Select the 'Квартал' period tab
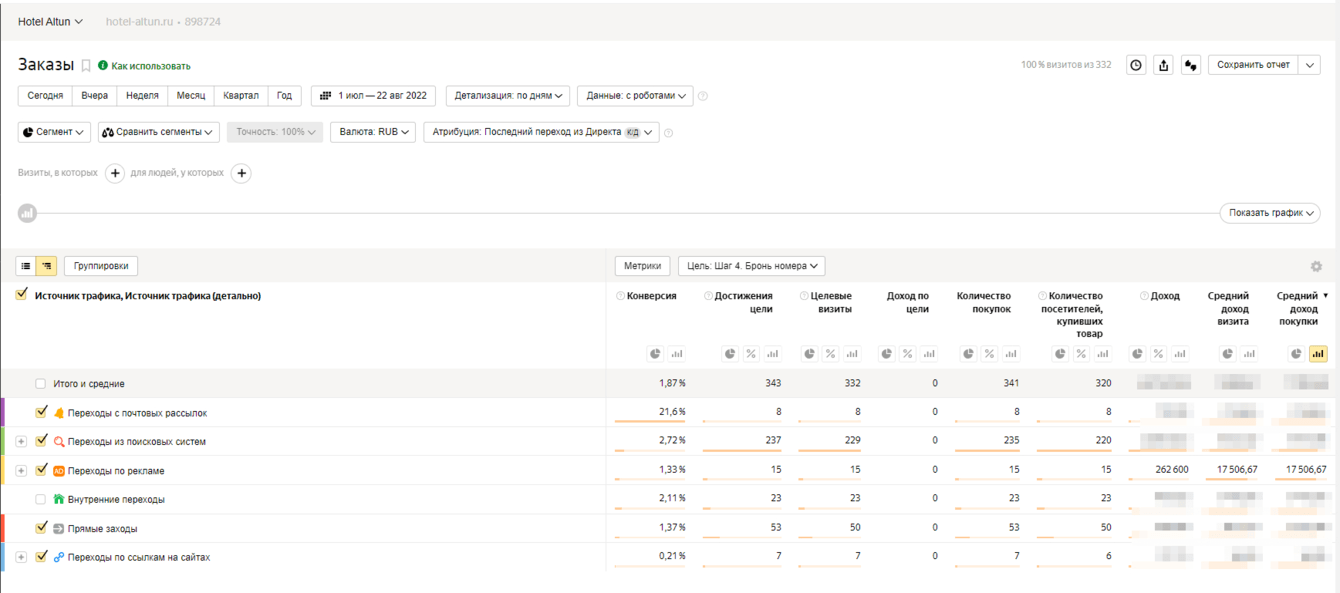The height and width of the screenshot is (593, 1340). coord(241,96)
